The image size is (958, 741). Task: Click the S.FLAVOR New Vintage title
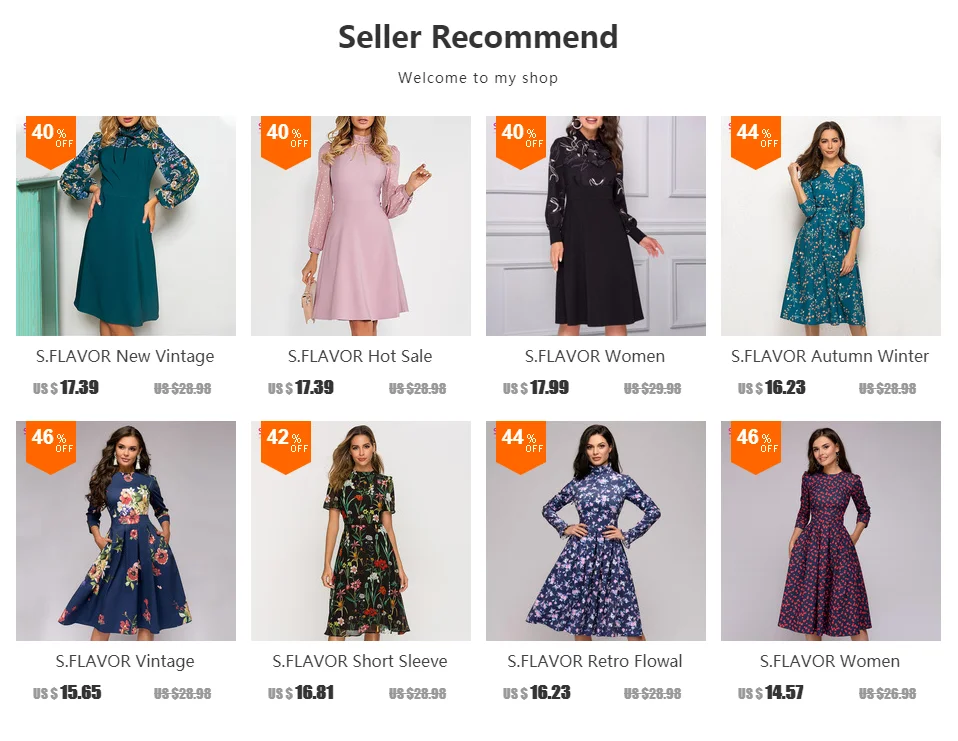pos(125,356)
